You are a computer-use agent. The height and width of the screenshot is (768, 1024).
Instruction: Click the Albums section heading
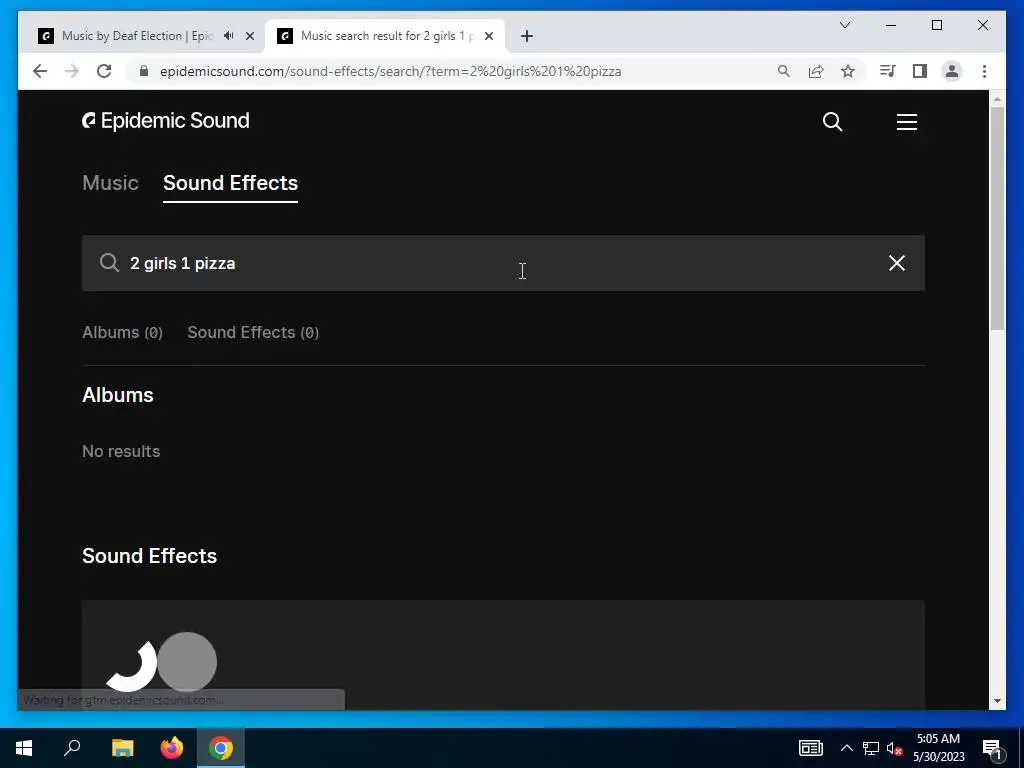[118, 395]
